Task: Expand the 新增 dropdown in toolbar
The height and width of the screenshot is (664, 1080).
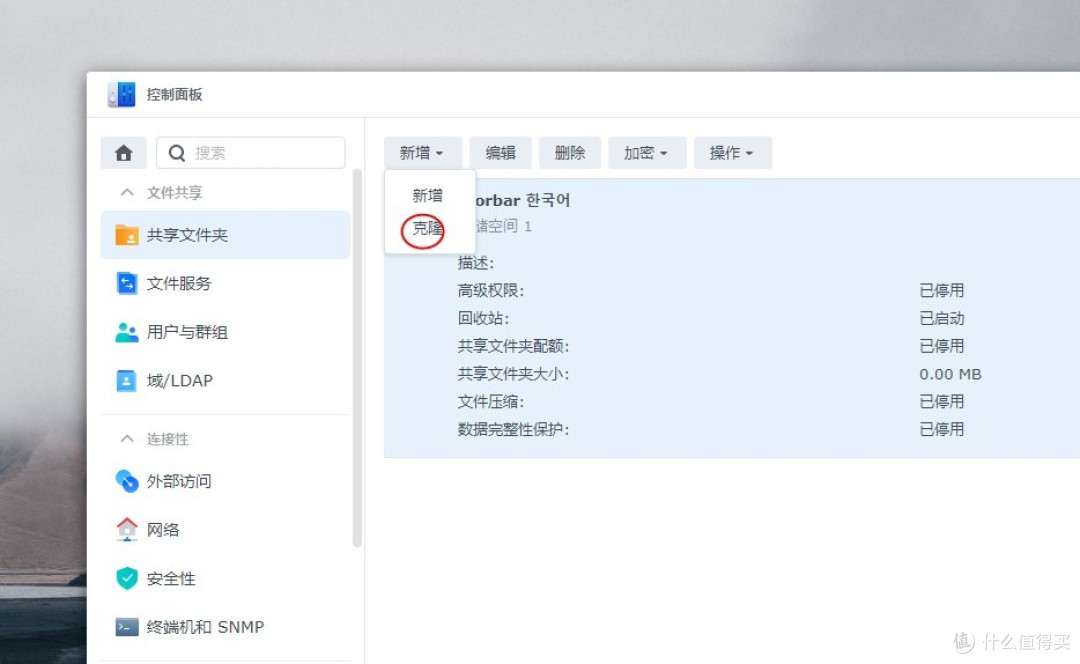Action: click(x=423, y=152)
